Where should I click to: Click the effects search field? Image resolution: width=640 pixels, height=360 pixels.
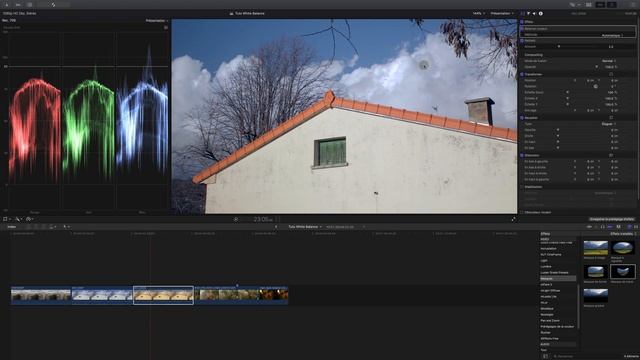tap(586, 356)
